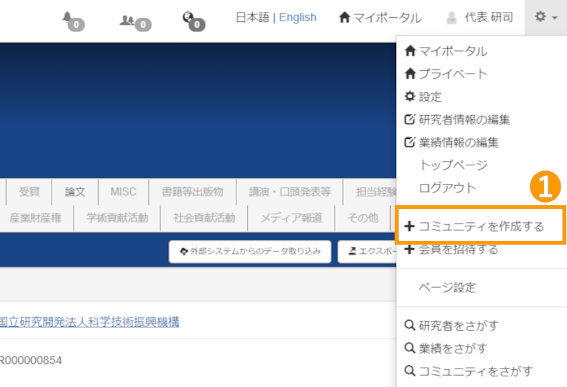Select トップページ menu entry
The height and width of the screenshot is (387, 567).
click(453, 165)
